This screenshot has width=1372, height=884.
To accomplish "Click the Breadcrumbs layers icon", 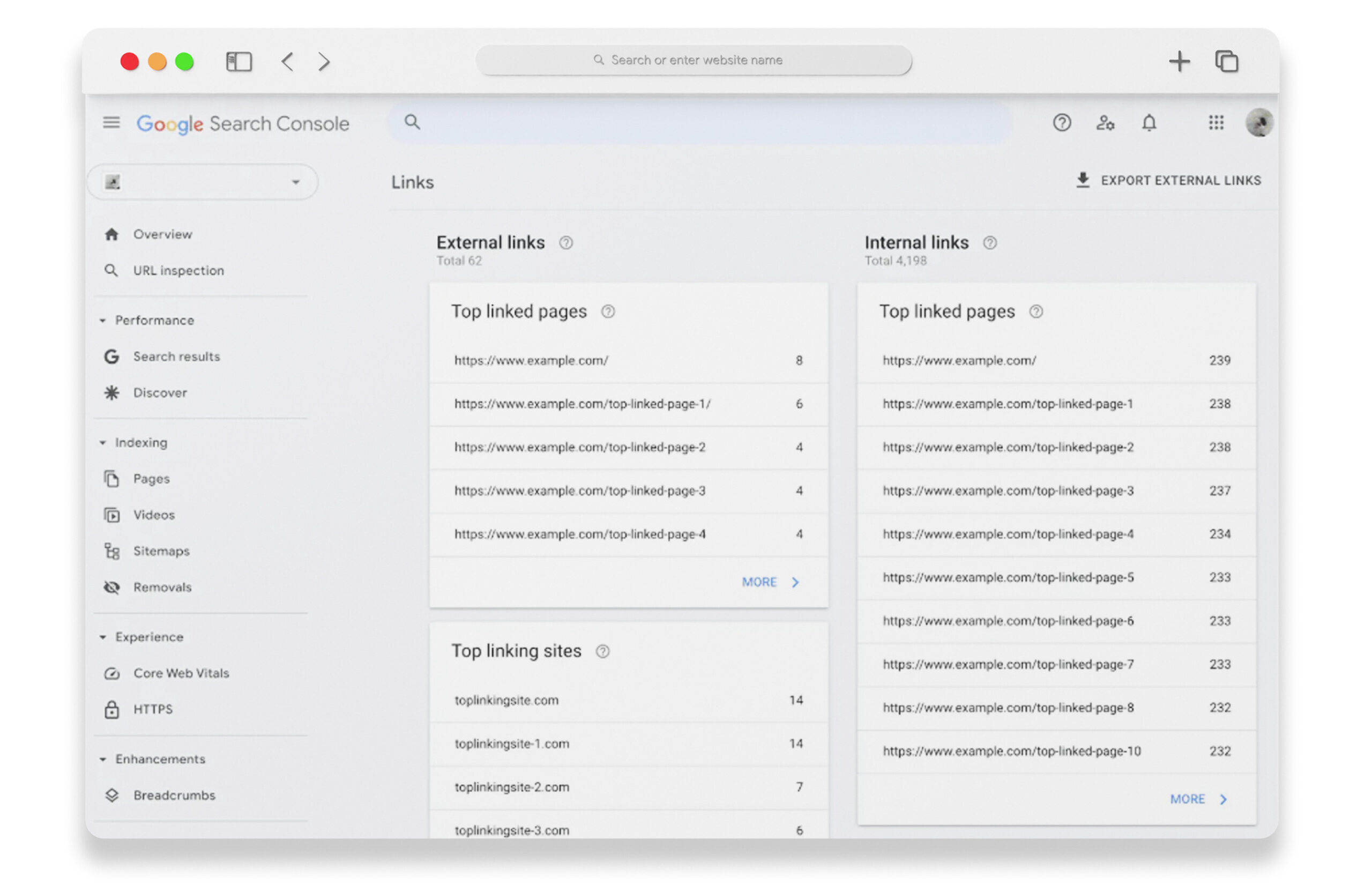I will (x=112, y=796).
